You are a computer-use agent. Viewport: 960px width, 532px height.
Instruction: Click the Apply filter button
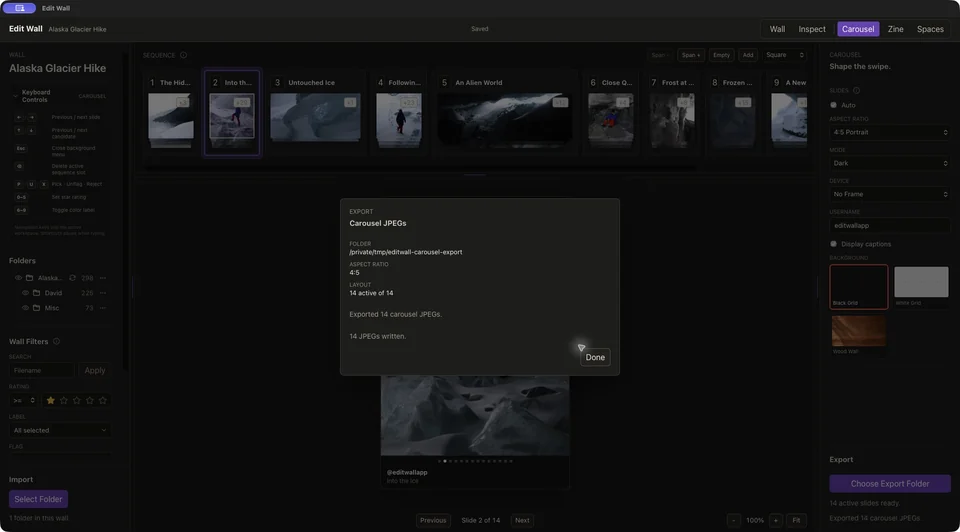(x=94, y=370)
